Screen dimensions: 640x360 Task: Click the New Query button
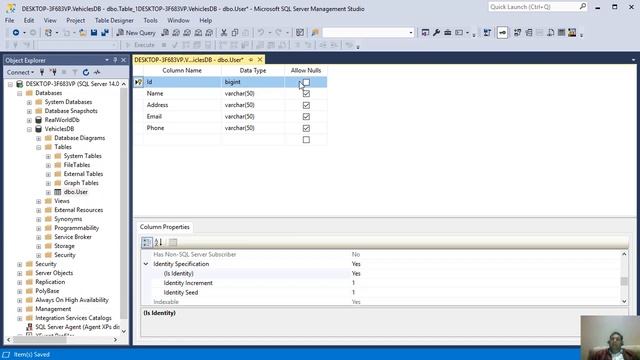click(x=136, y=33)
